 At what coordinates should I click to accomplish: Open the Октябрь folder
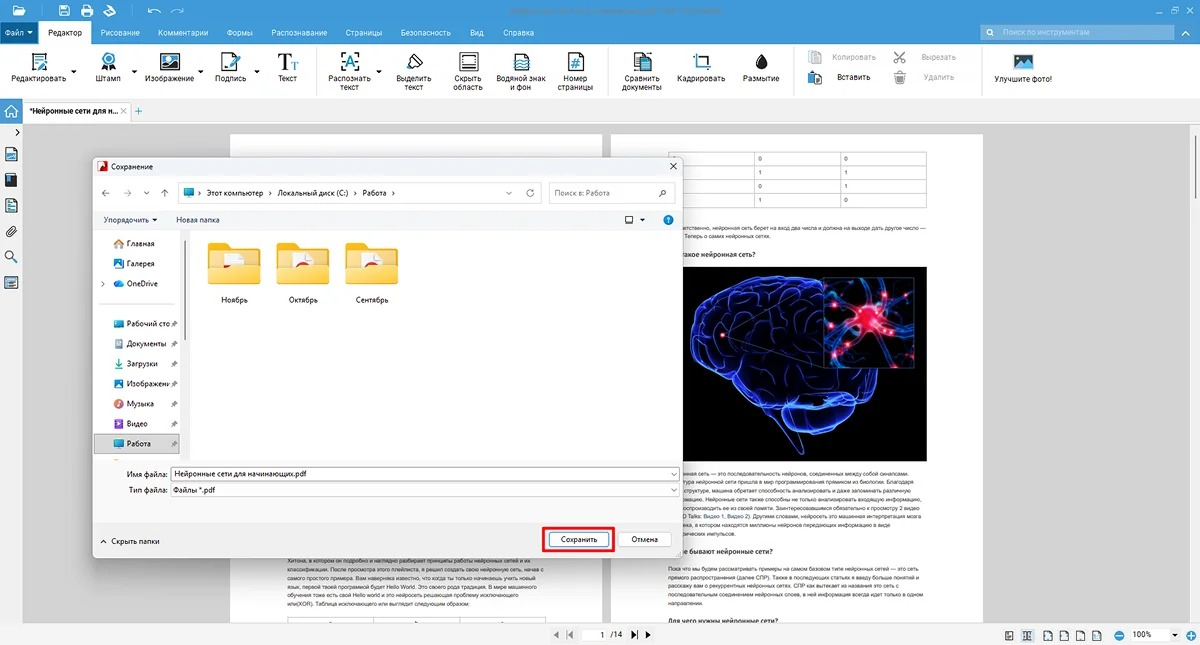(x=302, y=273)
